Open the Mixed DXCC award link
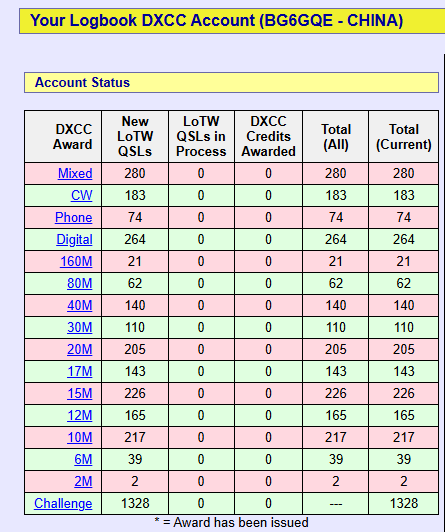The image size is (445, 532). [x=75, y=173]
